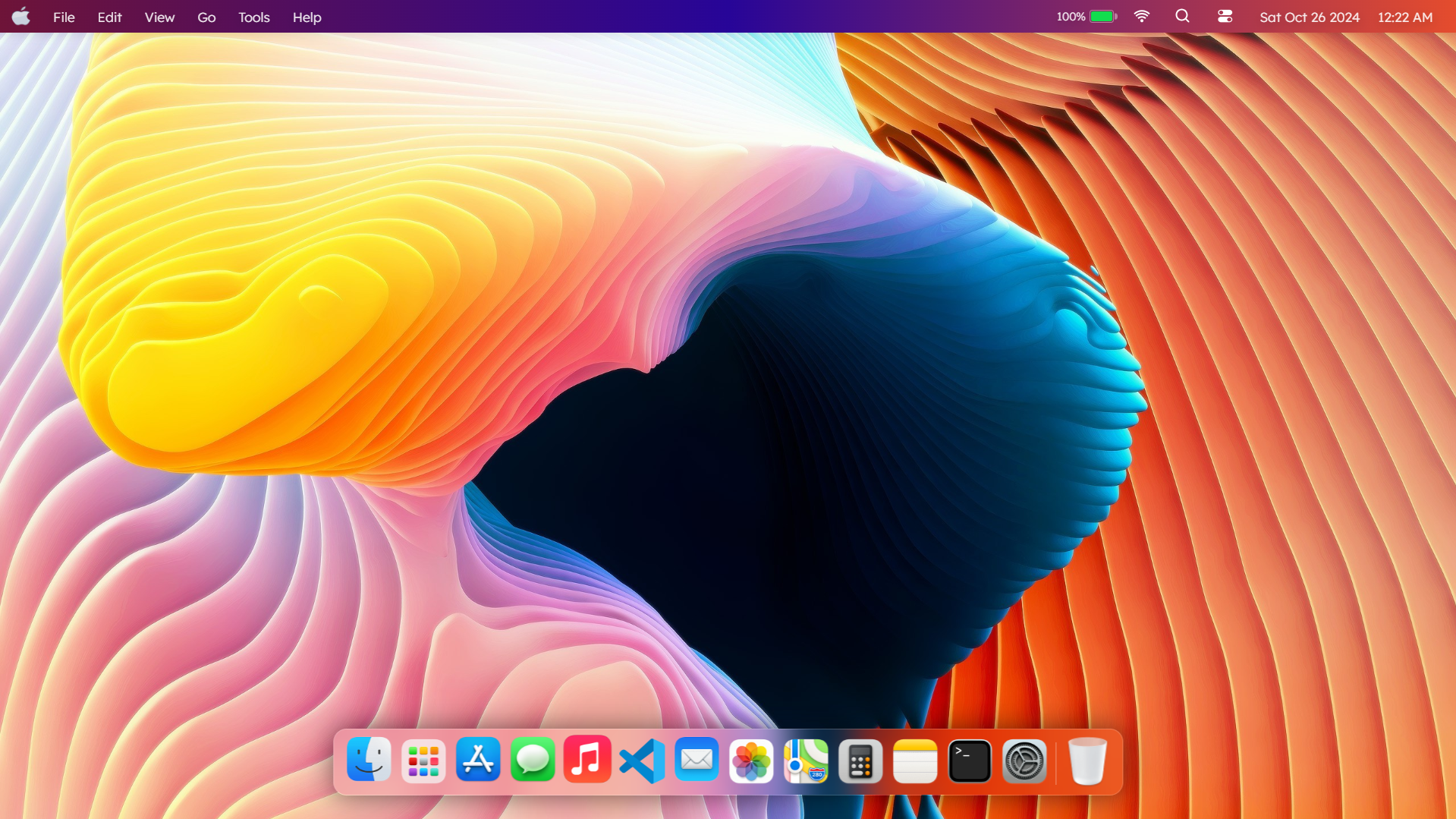Open Visual Studio Code from dock
Image resolution: width=1456 pixels, height=819 pixels.
click(x=642, y=760)
